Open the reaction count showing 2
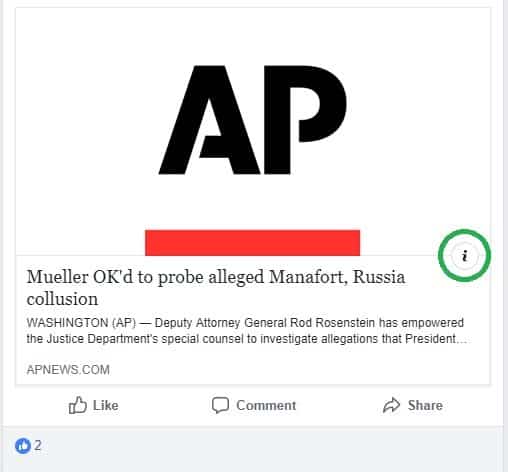 tap(38, 445)
